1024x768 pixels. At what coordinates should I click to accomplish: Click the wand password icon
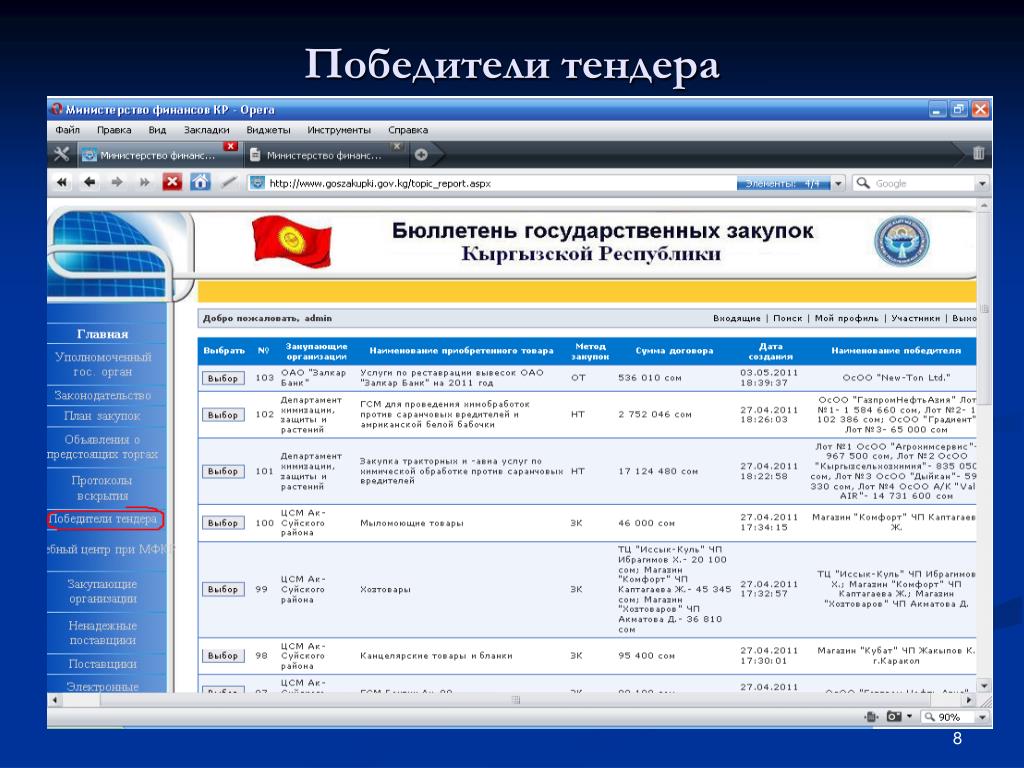(x=228, y=182)
